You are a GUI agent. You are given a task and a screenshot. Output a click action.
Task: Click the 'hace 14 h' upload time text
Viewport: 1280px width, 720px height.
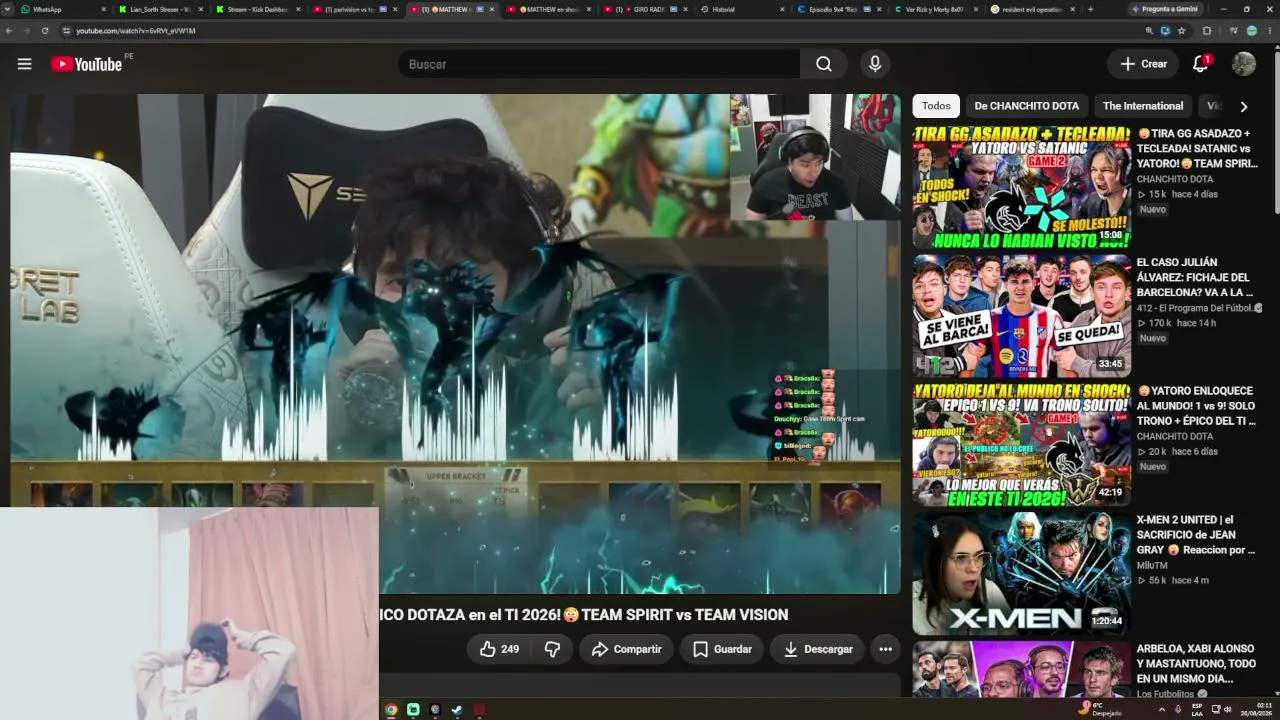(x=1196, y=323)
